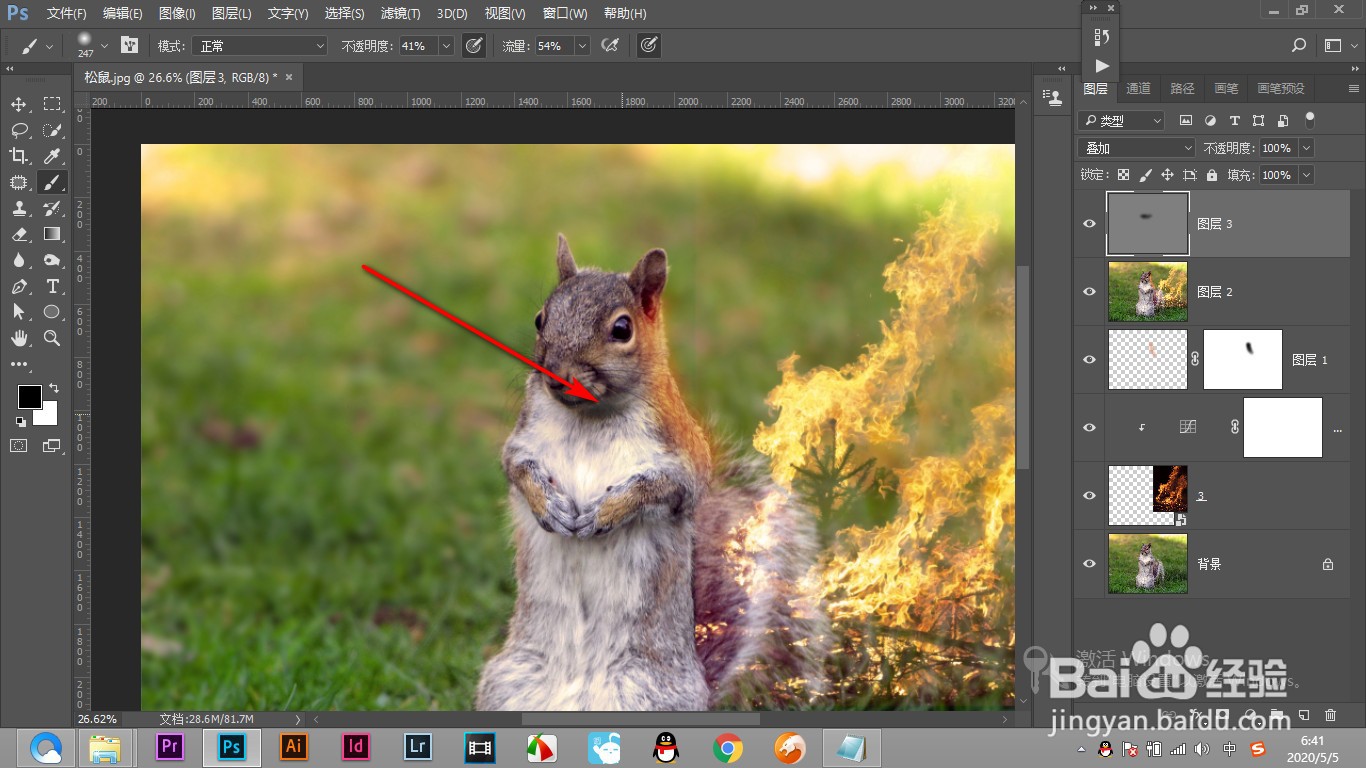Open the flow 54% slider dropdown
The image size is (1366, 768).
[x=582, y=46]
